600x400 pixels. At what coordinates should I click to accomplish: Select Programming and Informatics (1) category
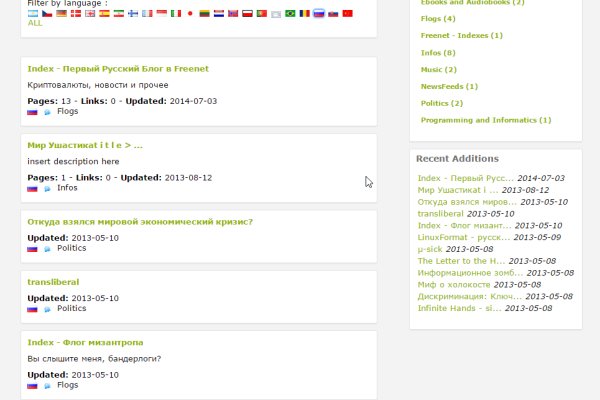486,120
